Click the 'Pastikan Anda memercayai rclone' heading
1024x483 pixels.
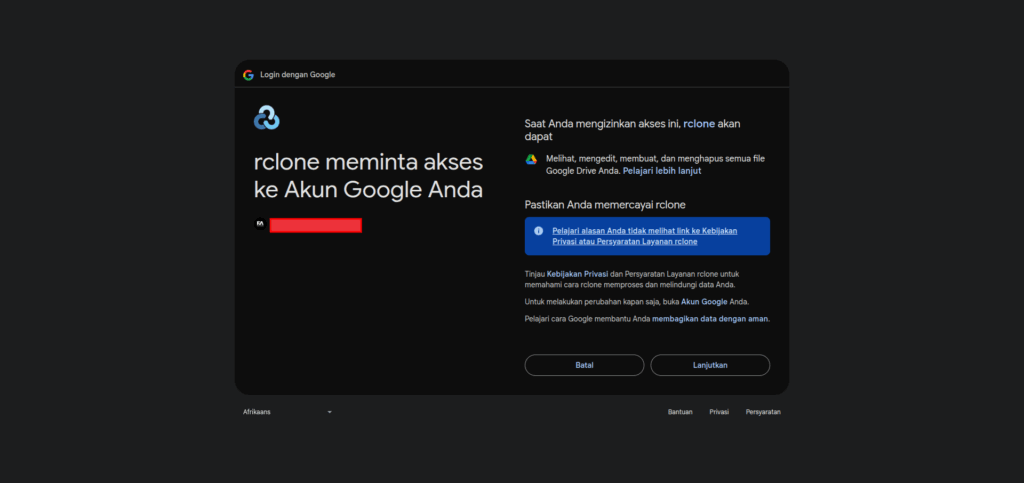click(605, 205)
